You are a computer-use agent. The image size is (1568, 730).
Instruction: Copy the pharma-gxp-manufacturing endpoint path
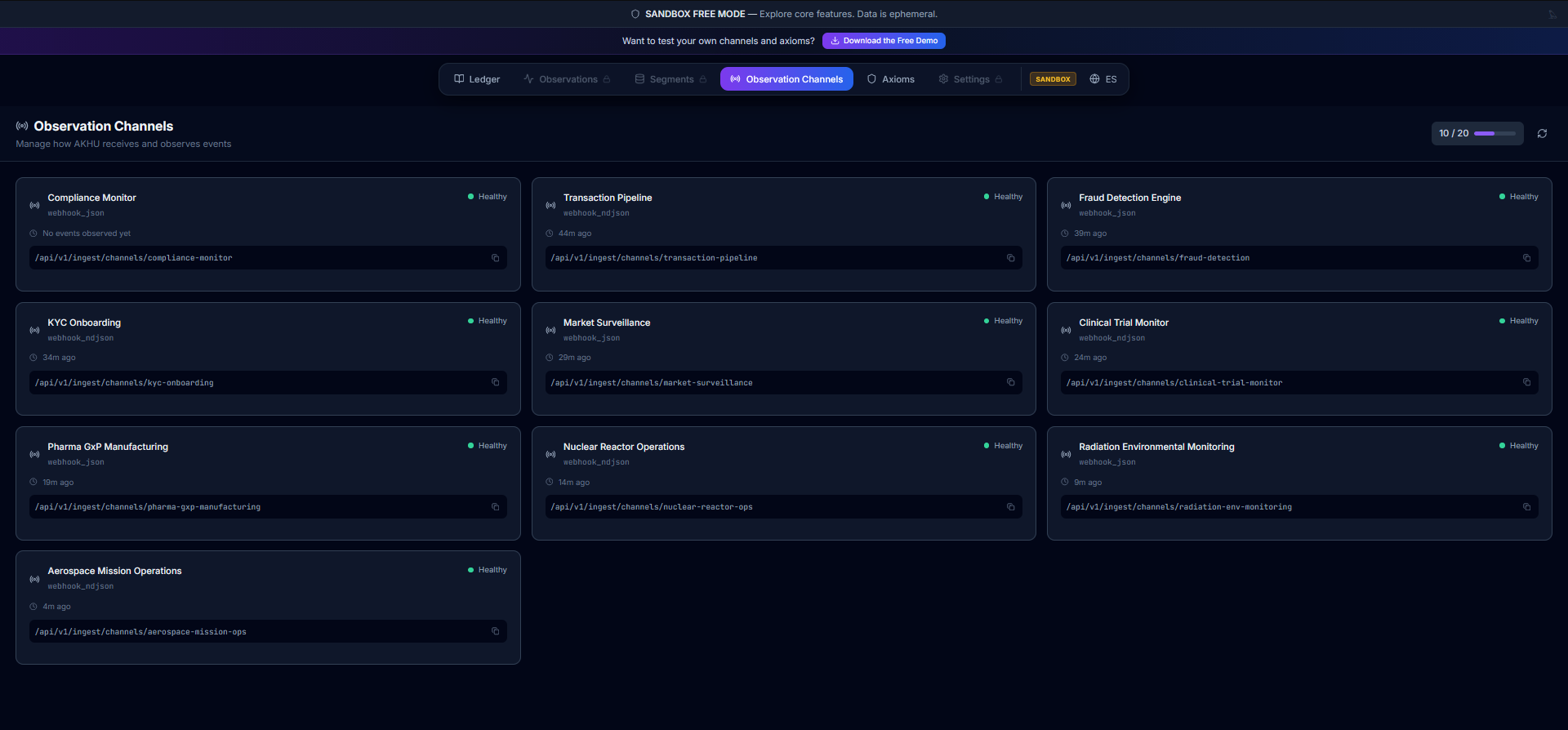click(495, 507)
